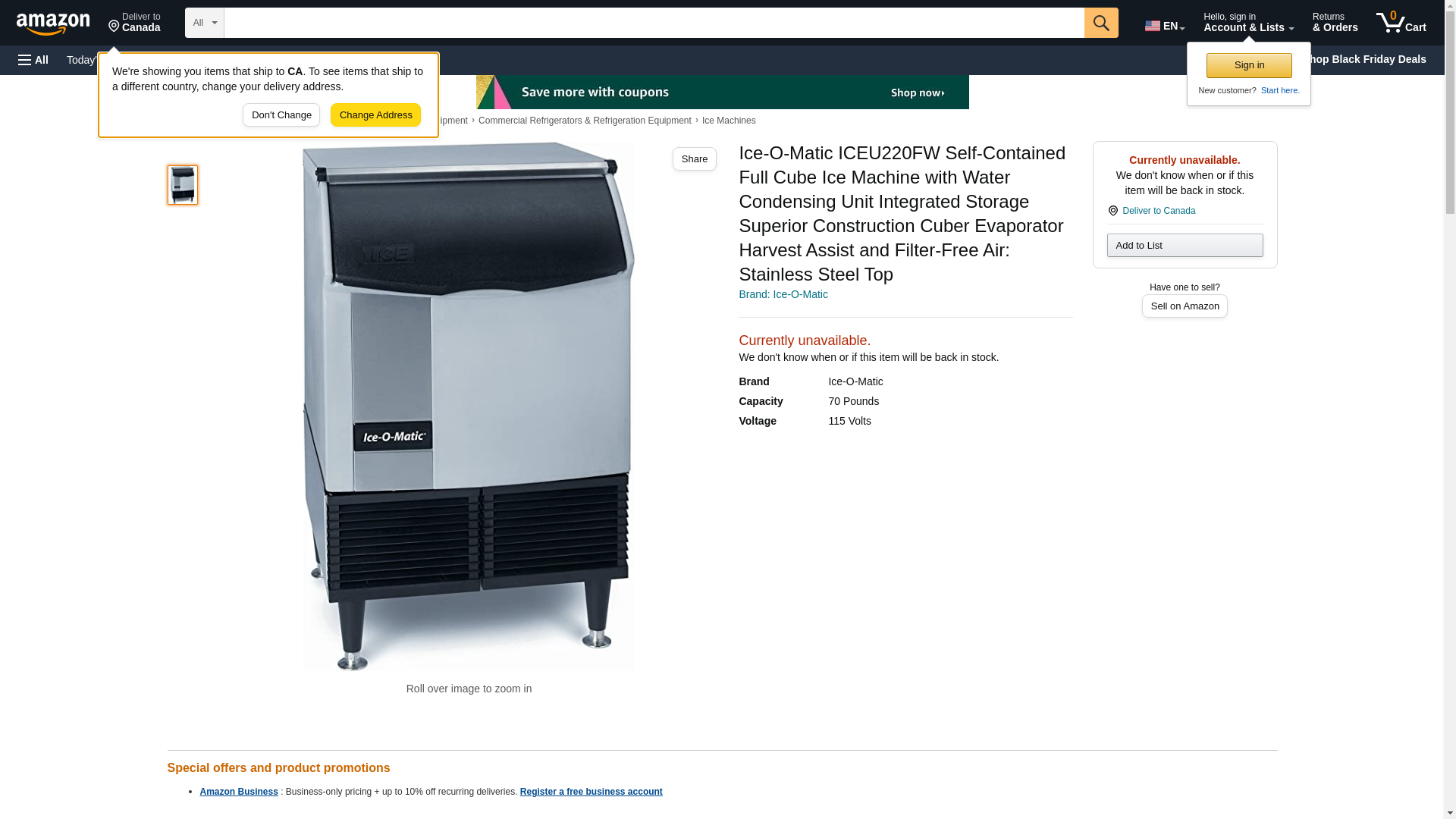The width and height of the screenshot is (1456, 819).
Task: Click the Brand: Ice-O-Matic link
Action: (x=783, y=294)
